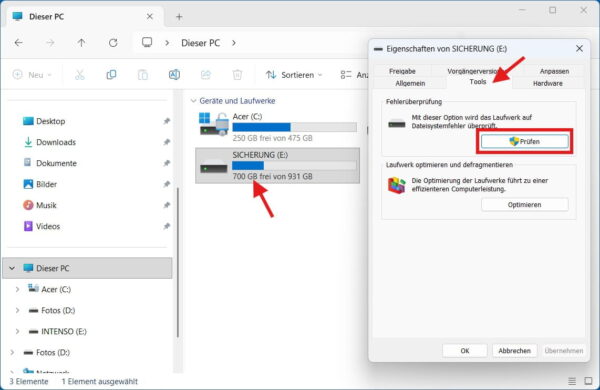Image resolution: width=600 pixels, height=390 pixels.
Task: Click the copy icon in toolbar
Action: pos(111,75)
